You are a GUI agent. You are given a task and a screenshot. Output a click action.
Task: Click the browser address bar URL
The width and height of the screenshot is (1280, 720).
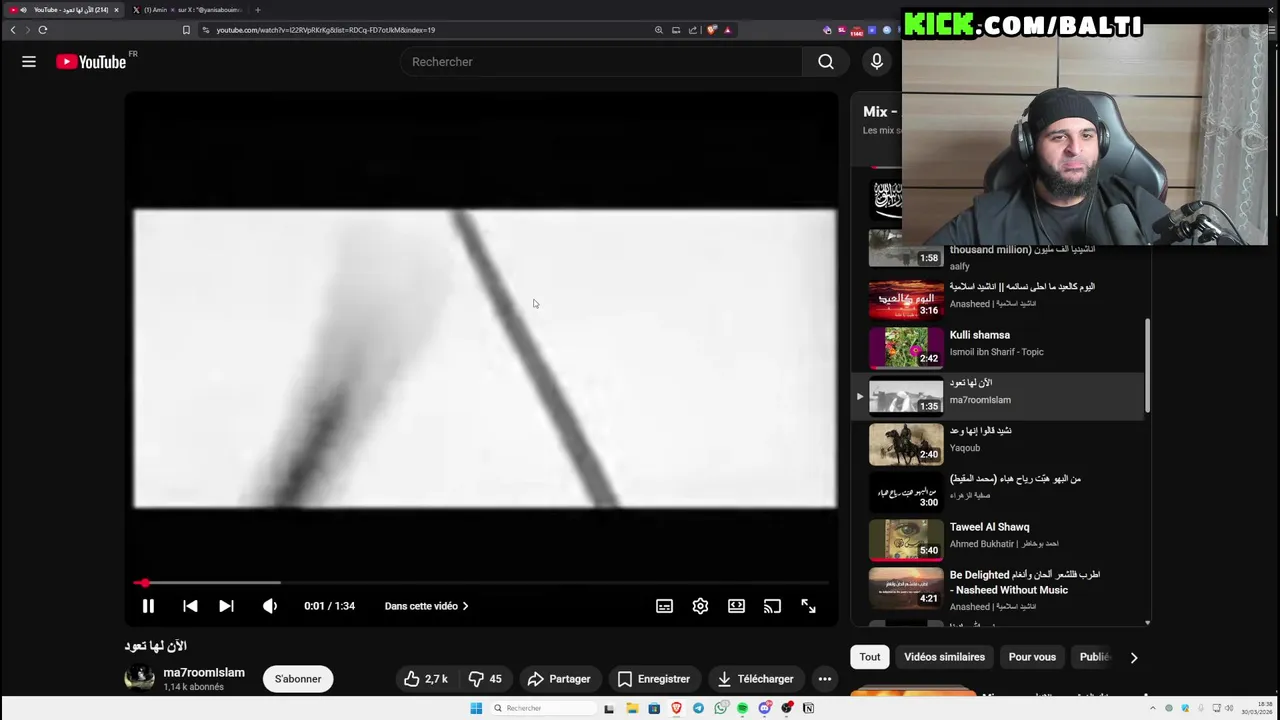326,30
